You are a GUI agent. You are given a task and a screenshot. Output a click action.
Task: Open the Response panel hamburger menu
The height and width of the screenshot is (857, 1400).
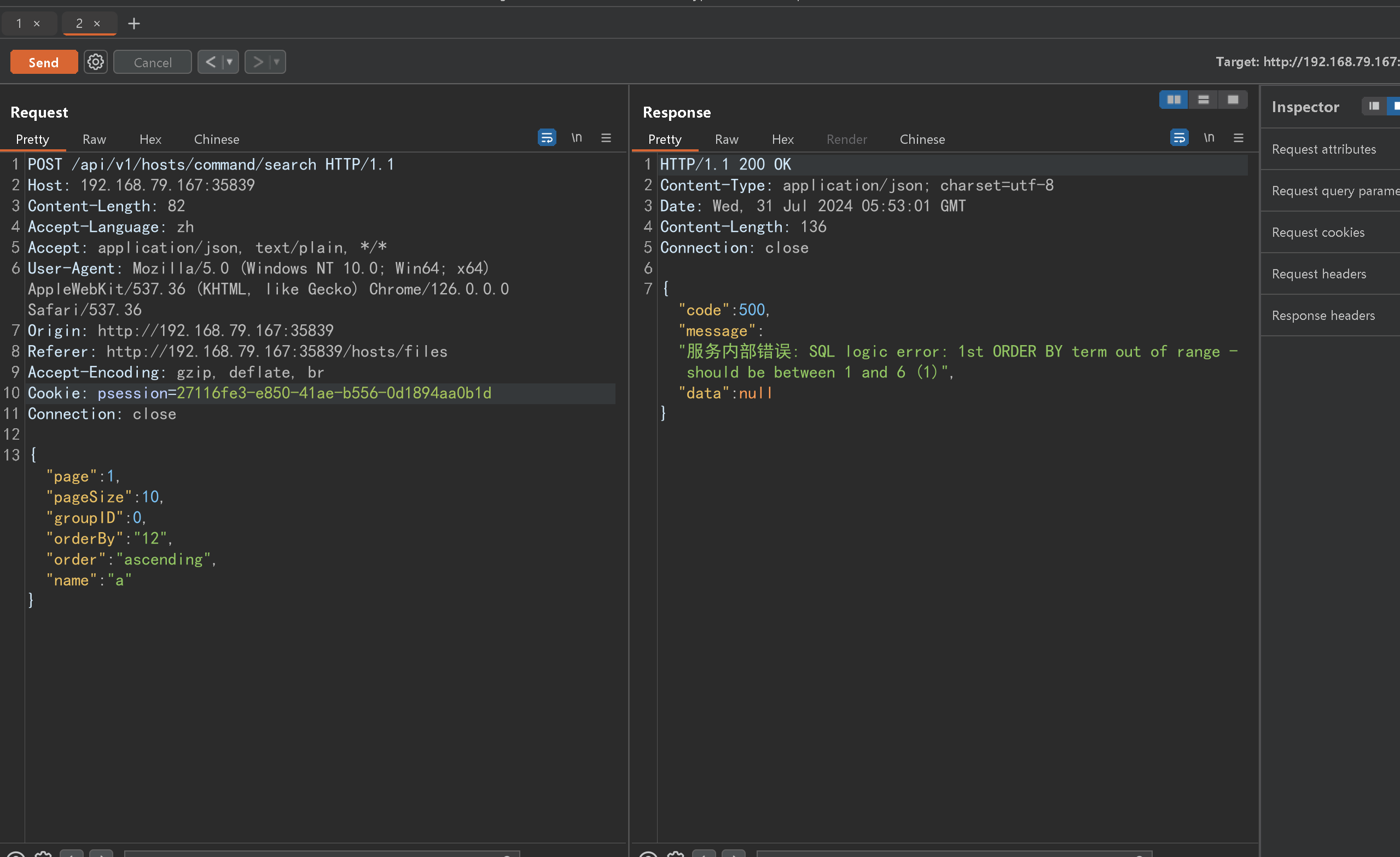click(x=1238, y=138)
